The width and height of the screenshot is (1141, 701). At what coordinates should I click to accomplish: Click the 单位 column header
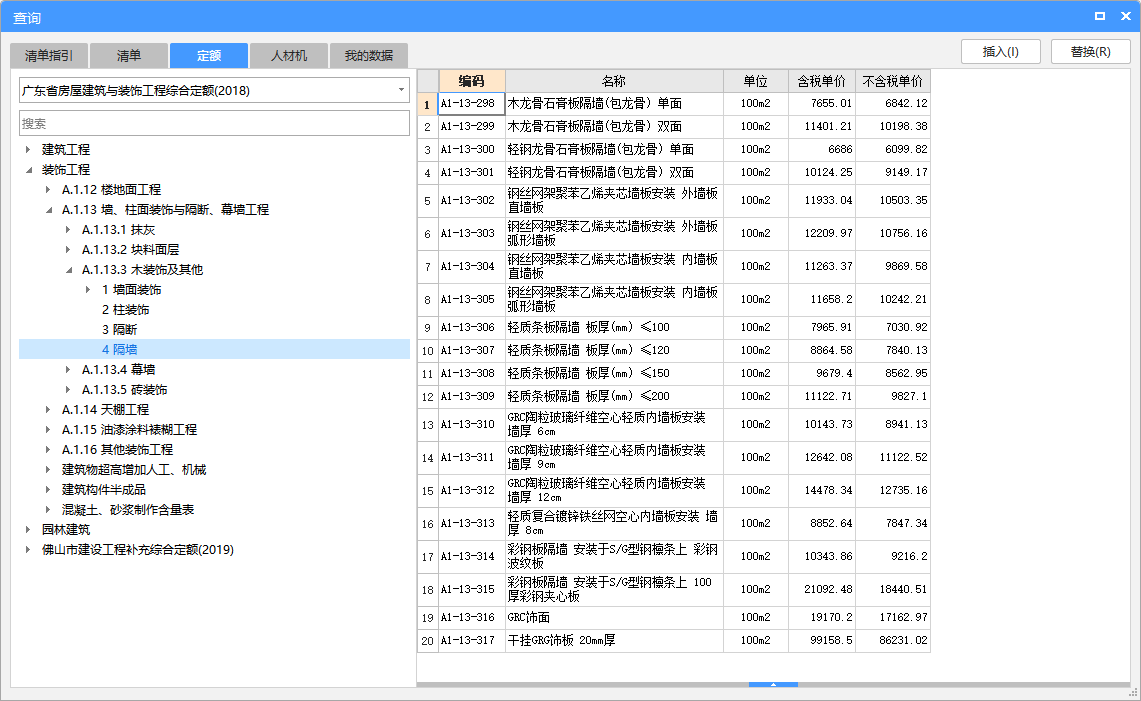[755, 81]
